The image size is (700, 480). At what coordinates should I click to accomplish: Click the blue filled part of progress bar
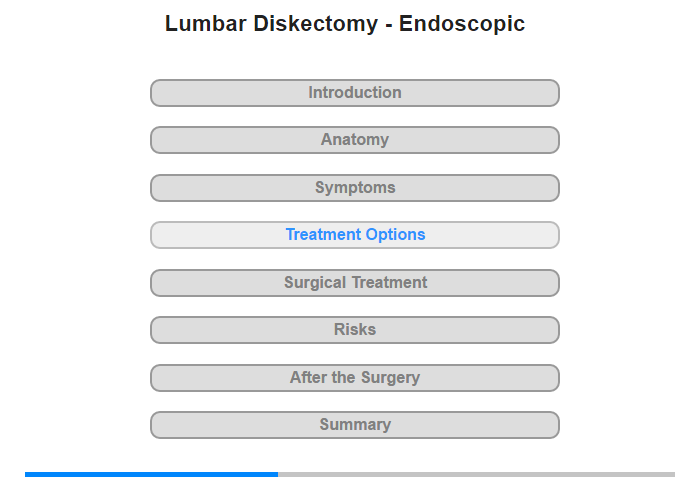[151, 474]
